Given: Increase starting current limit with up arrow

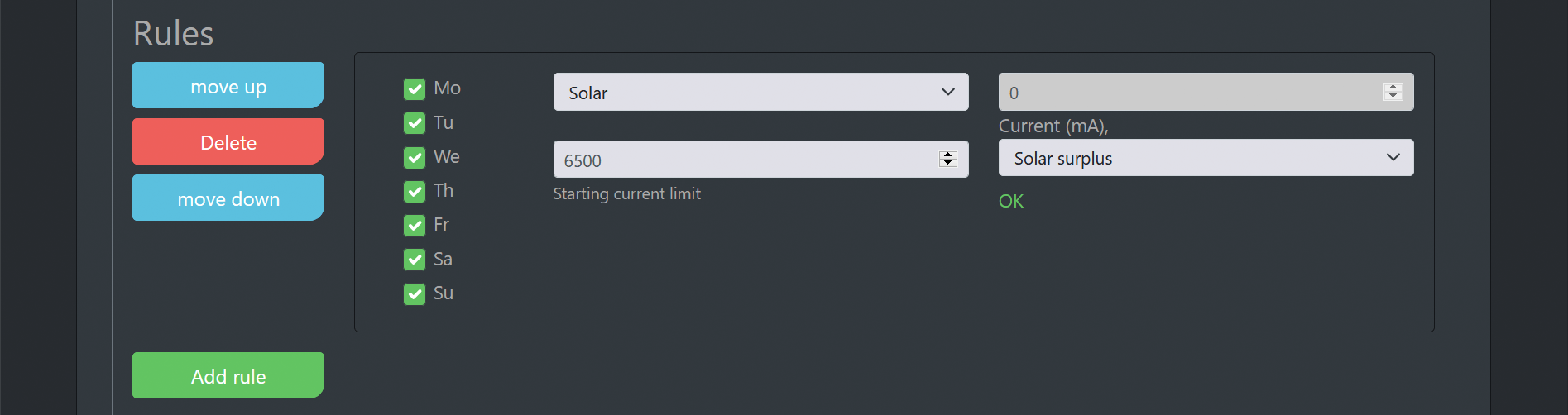Looking at the screenshot, I should pos(948,155).
